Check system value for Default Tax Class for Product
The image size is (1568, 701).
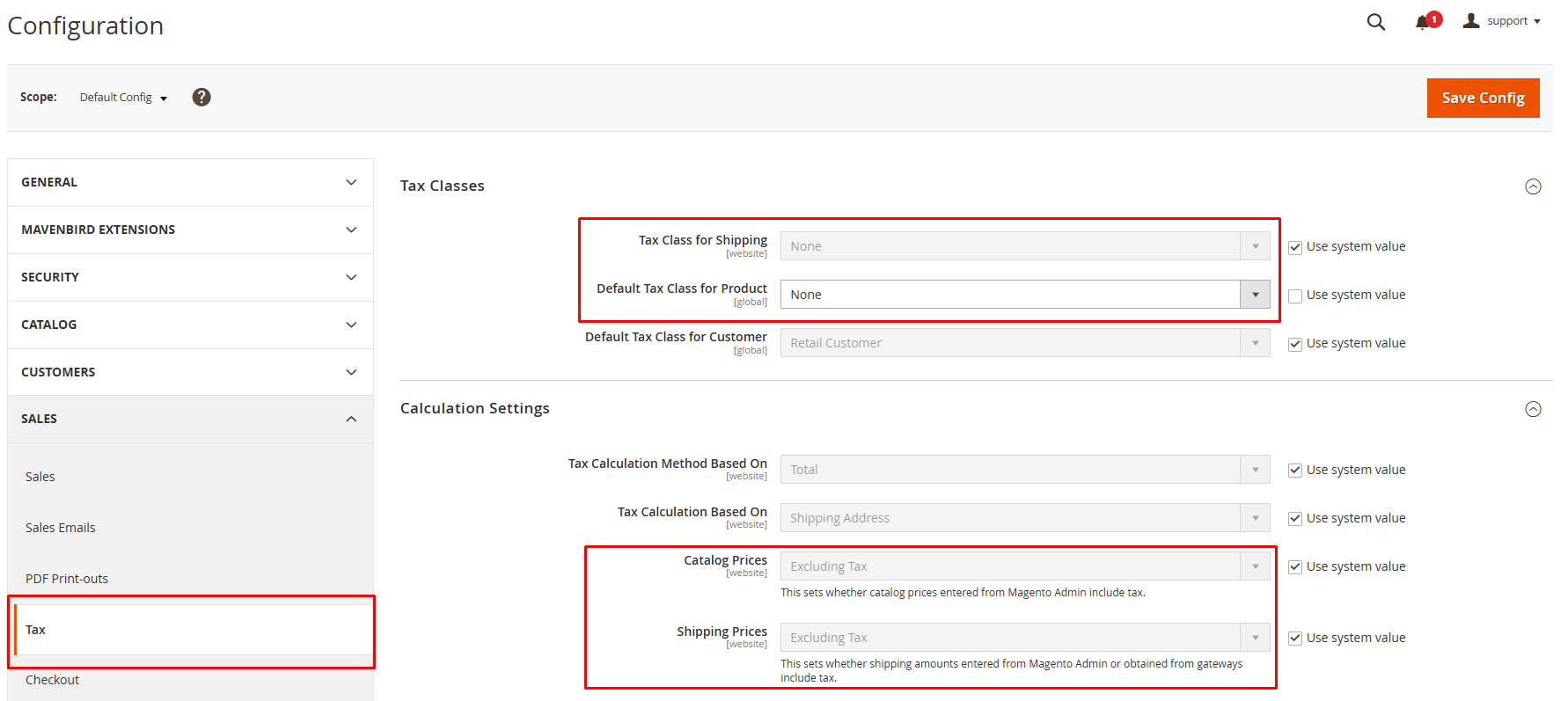[1295, 296]
